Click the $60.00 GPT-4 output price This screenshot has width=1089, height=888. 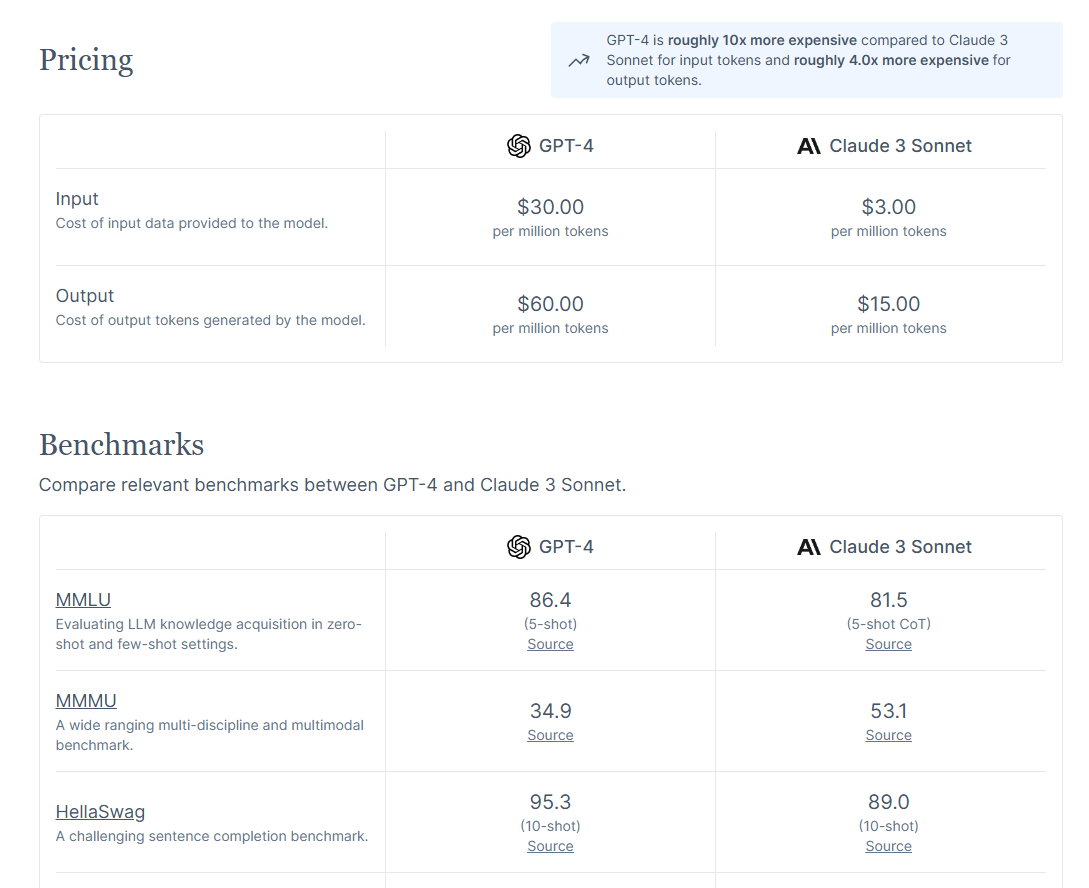point(550,304)
